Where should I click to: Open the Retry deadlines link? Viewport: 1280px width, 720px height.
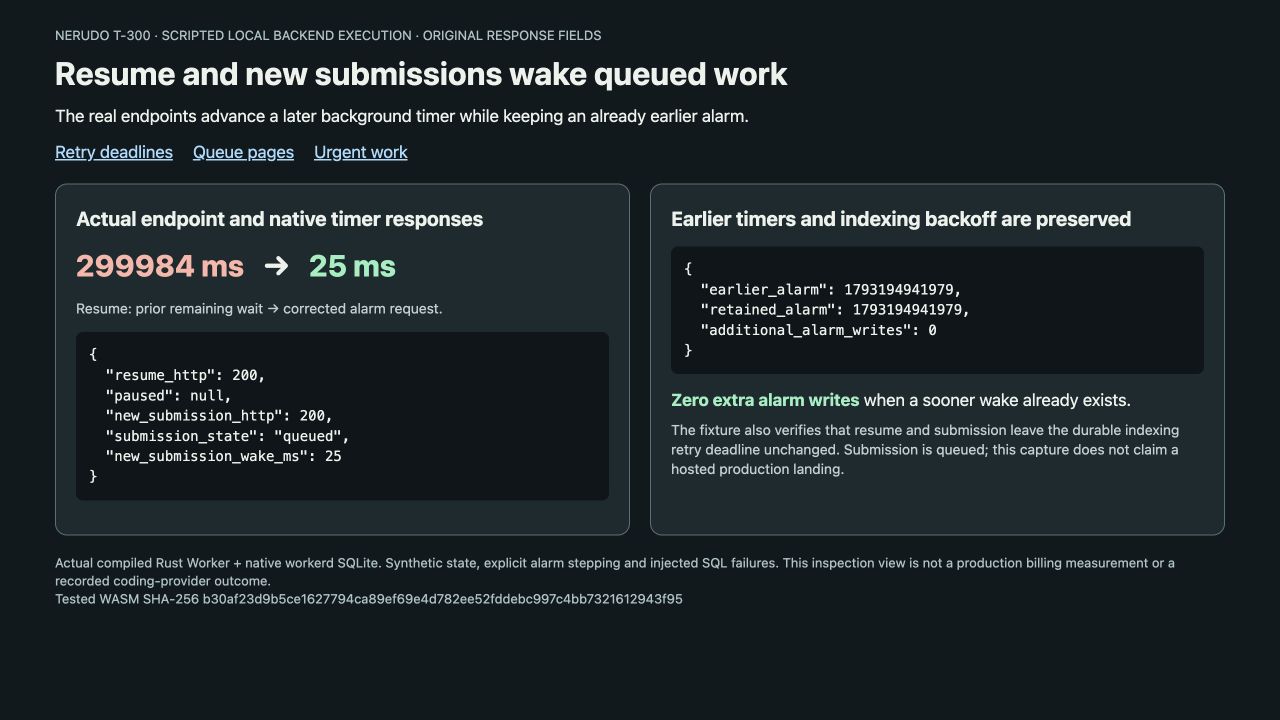point(114,152)
